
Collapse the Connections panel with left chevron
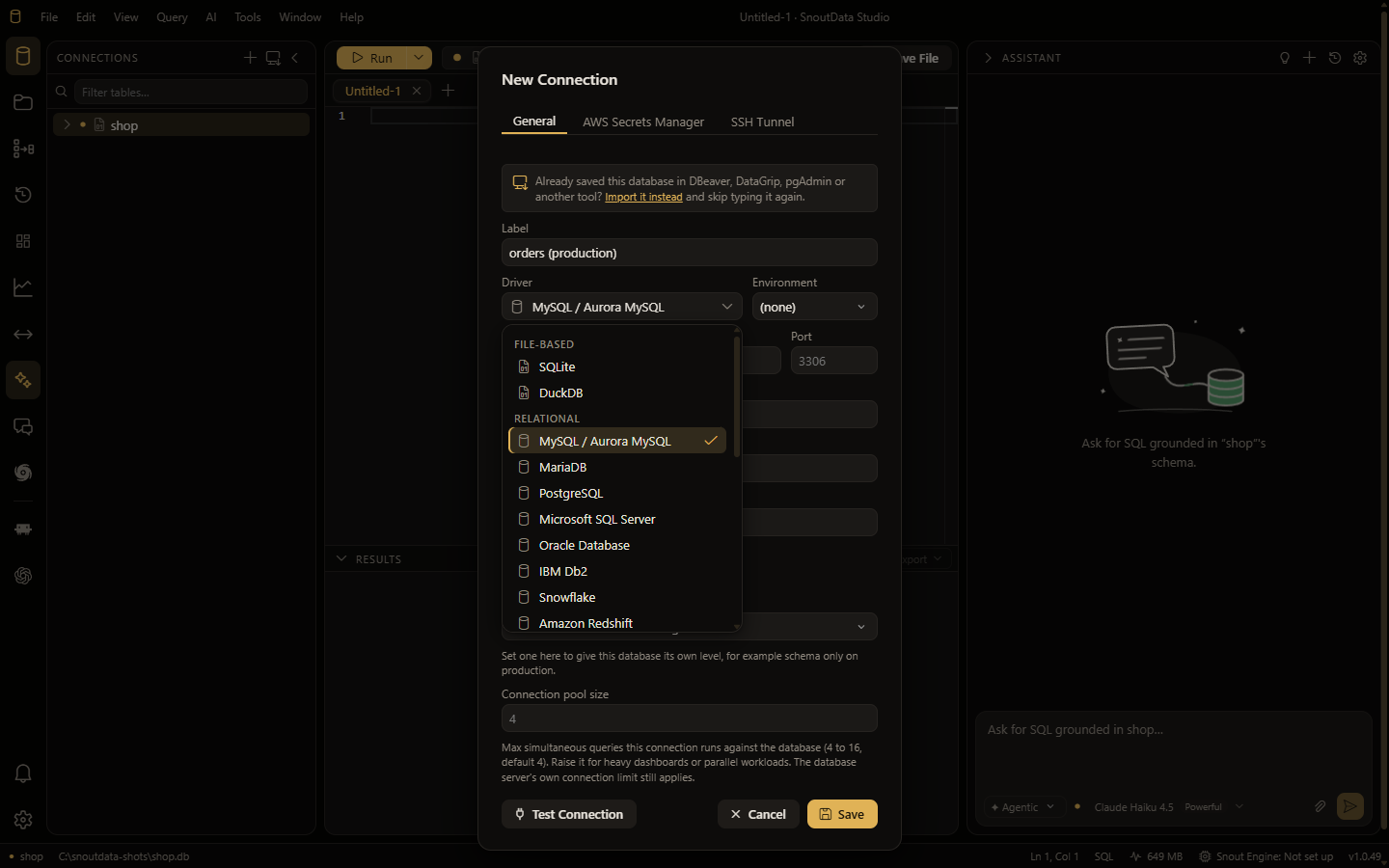point(295,58)
